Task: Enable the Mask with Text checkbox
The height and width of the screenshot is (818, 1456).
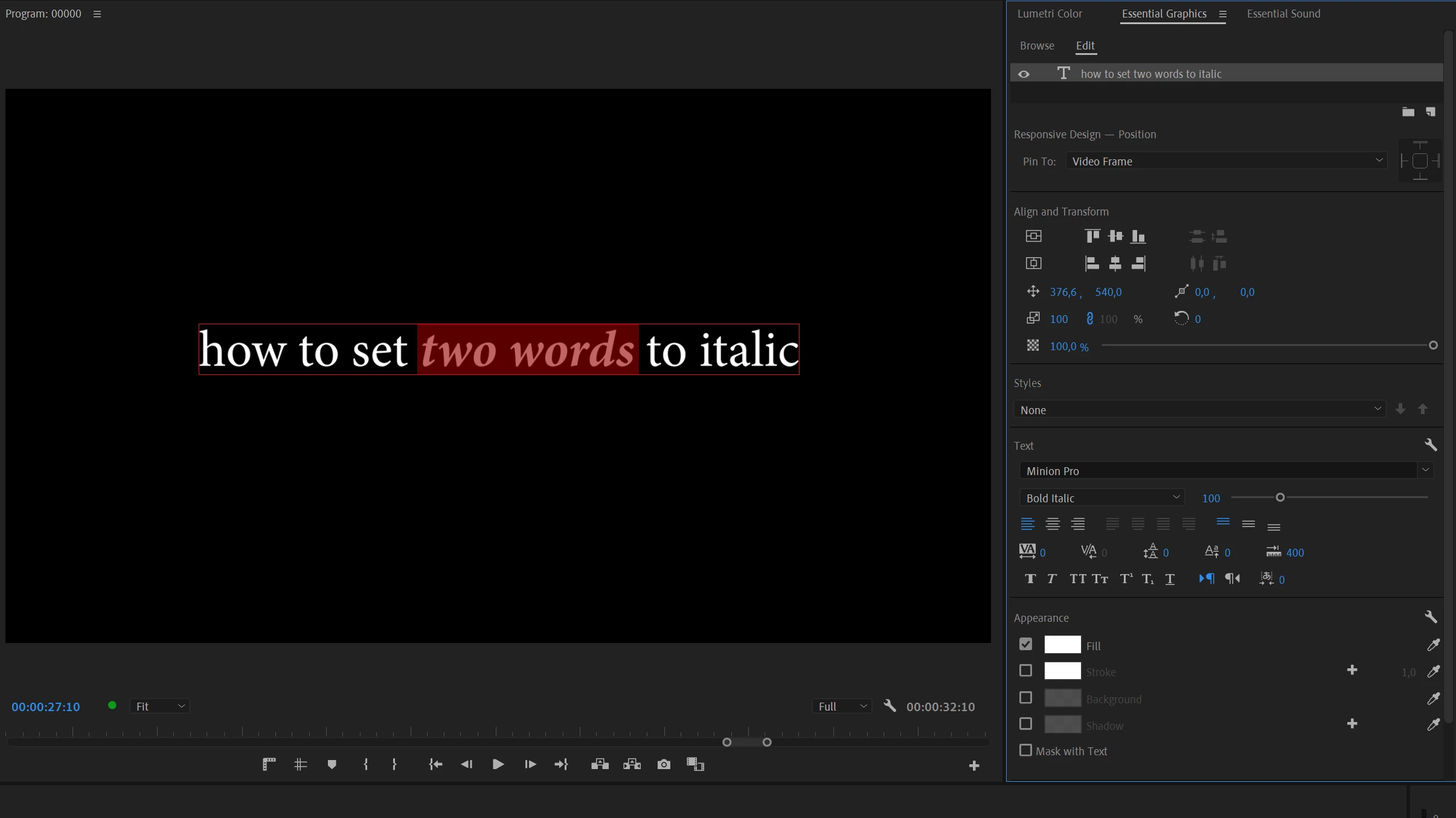Action: point(1025,750)
